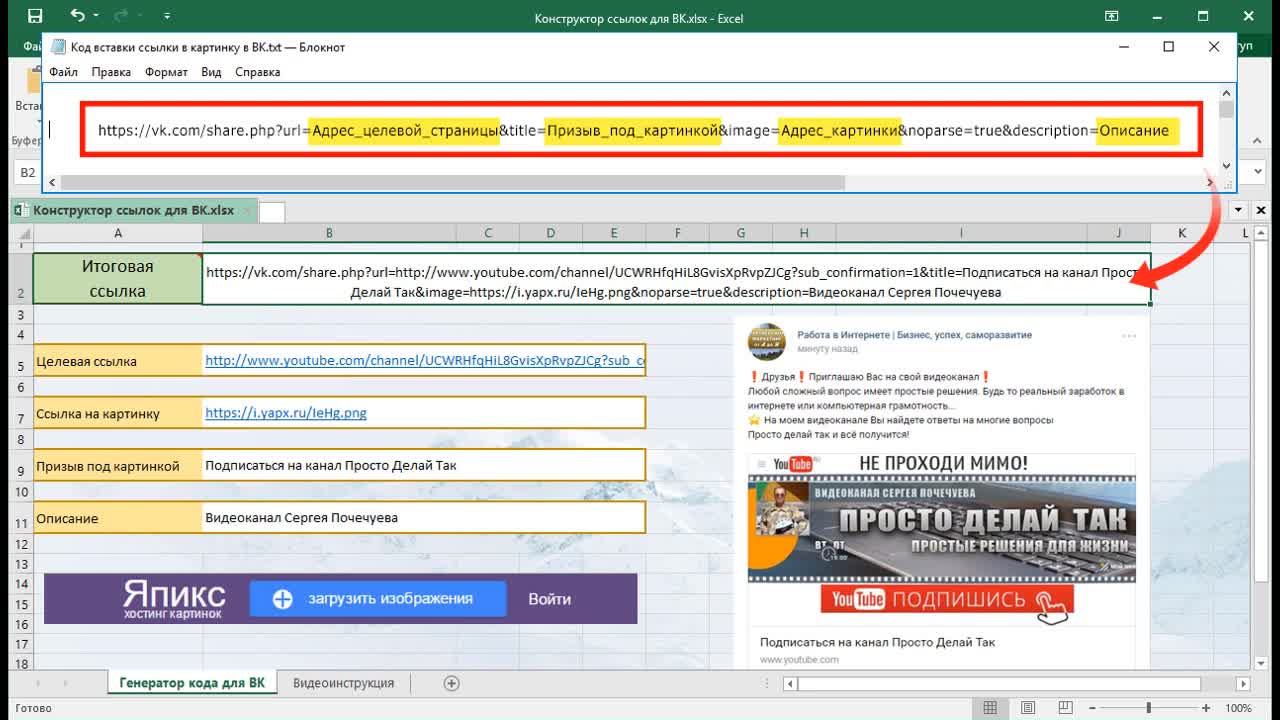Image resolution: width=1280 pixels, height=720 pixels.
Task: Maximize the Notepad window
Action: 1168,47
